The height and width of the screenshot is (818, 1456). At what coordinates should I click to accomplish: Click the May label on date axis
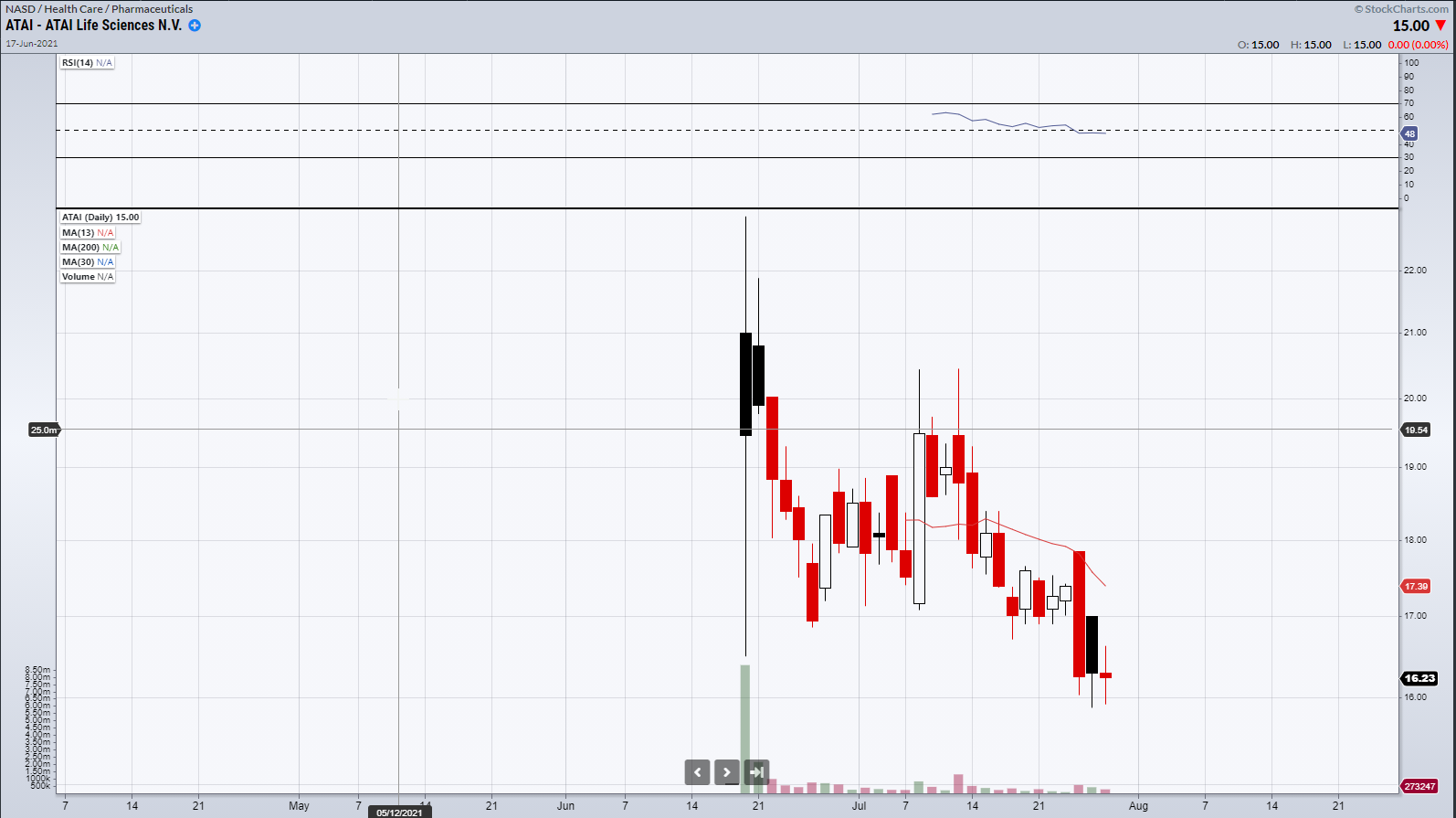pyautogui.click(x=299, y=806)
